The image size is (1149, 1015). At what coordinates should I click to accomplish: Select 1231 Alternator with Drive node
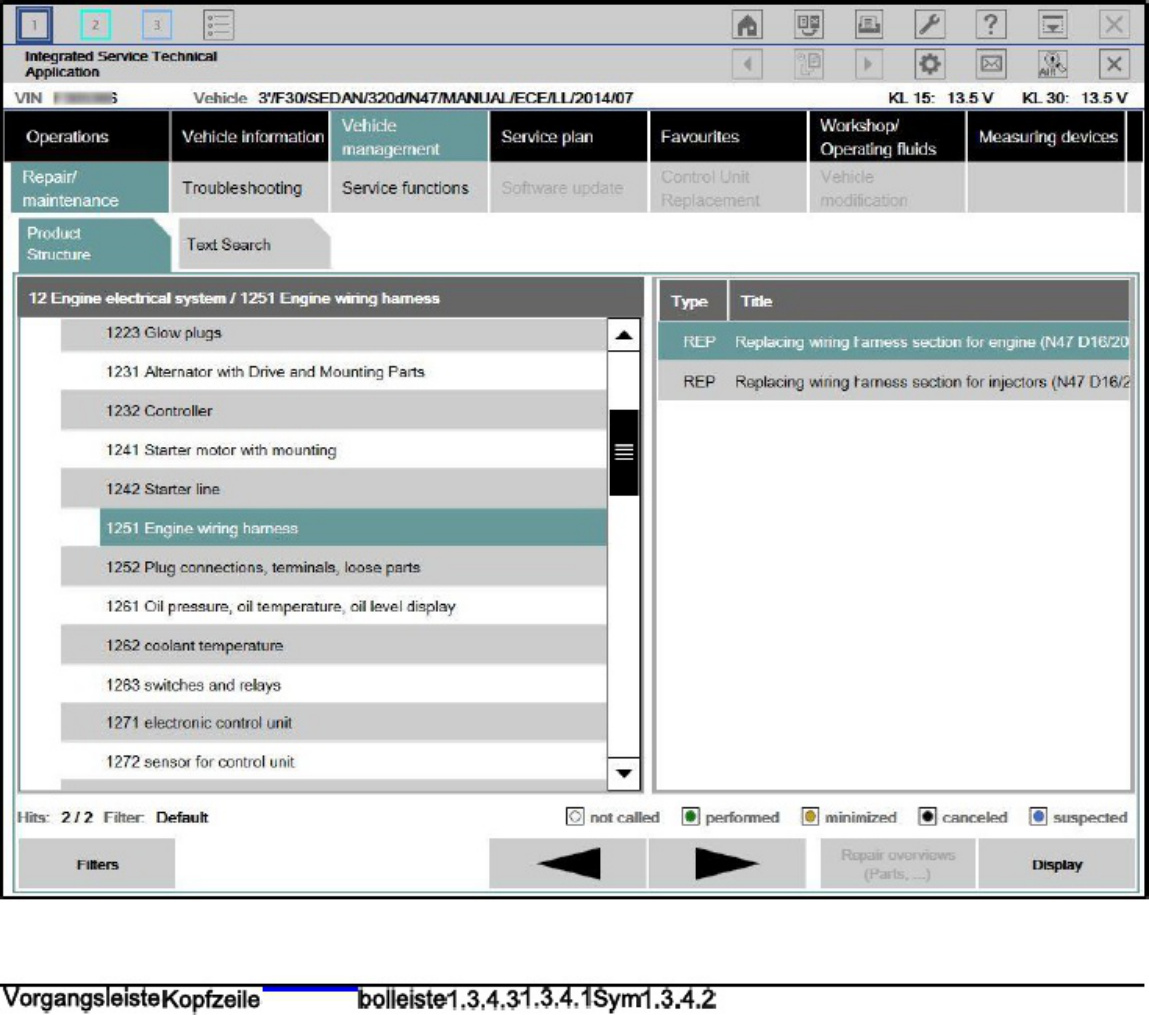(x=333, y=372)
